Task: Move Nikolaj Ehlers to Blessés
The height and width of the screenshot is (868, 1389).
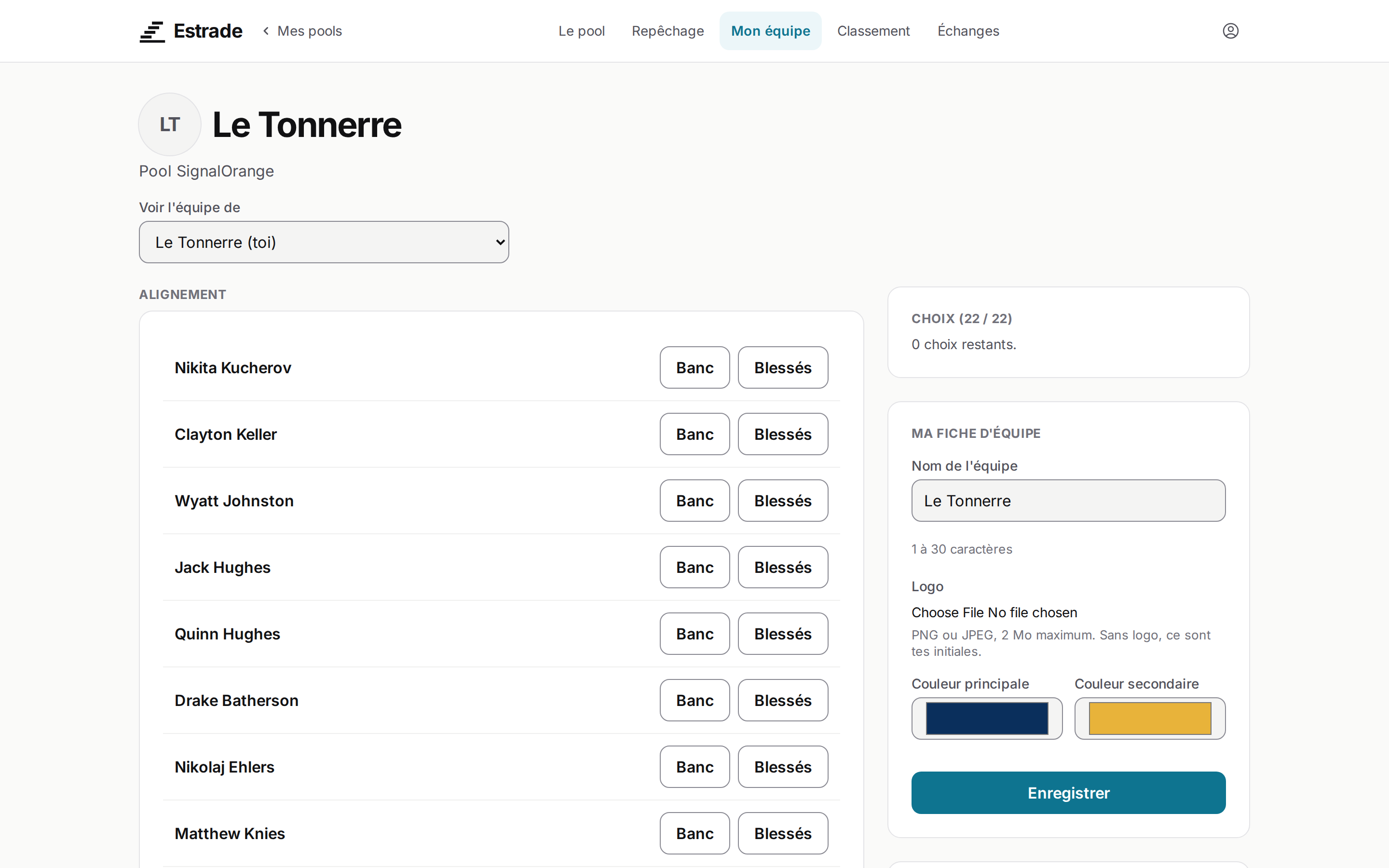Action: 782,767
